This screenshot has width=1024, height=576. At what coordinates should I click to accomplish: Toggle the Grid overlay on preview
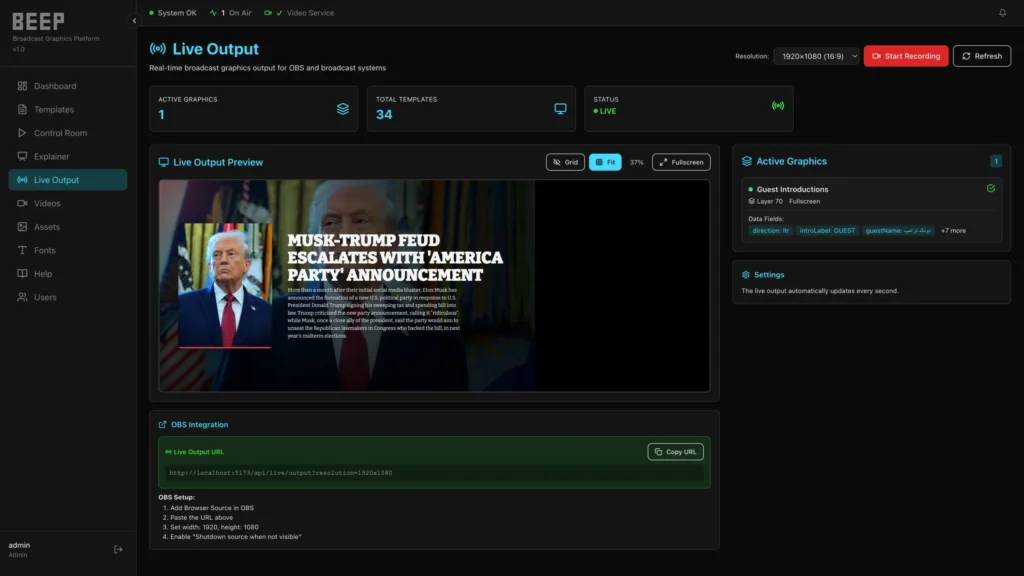click(565, 162)
